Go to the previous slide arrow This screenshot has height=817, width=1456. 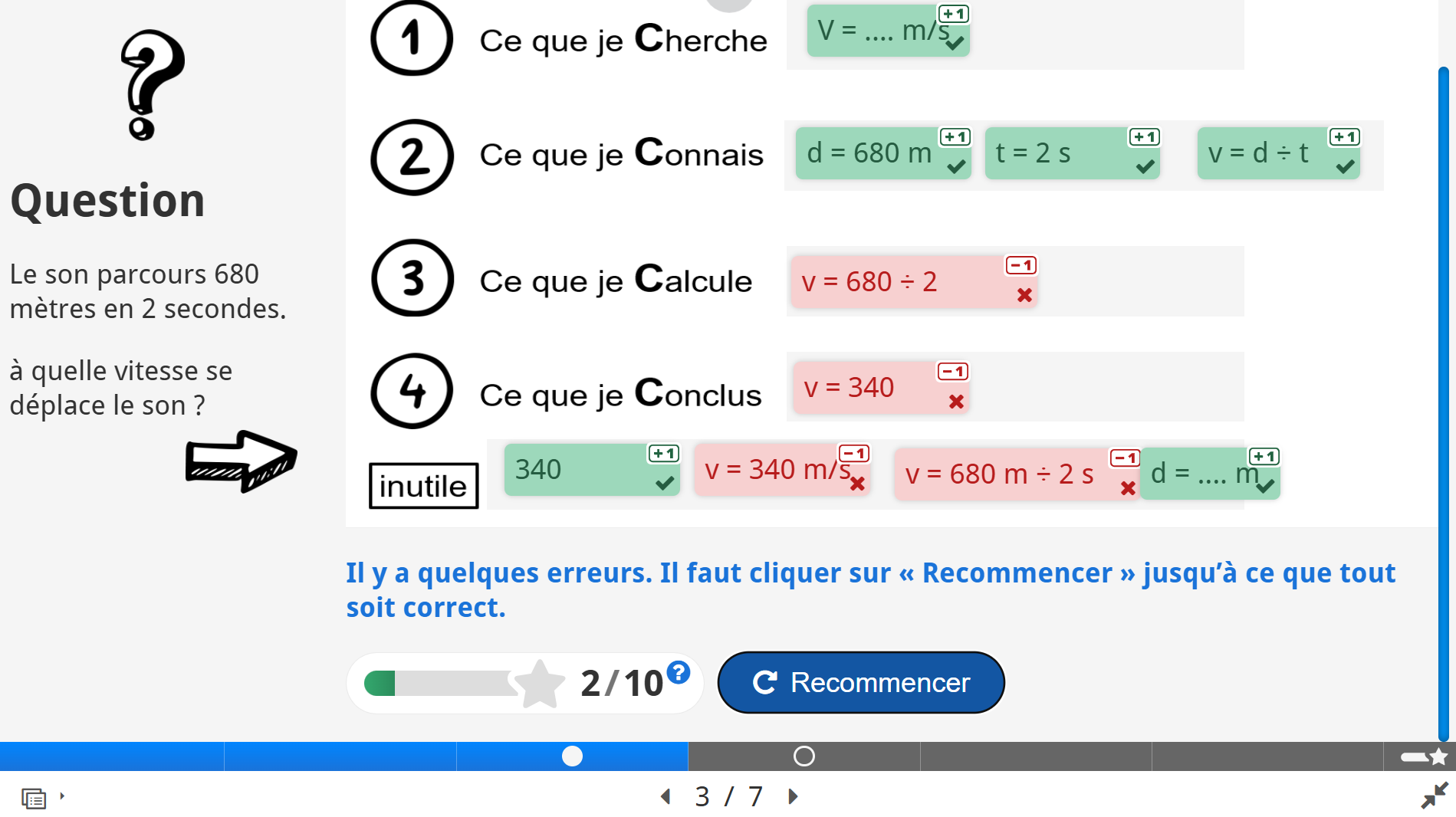pyautogui.click(x=666, y=796)
